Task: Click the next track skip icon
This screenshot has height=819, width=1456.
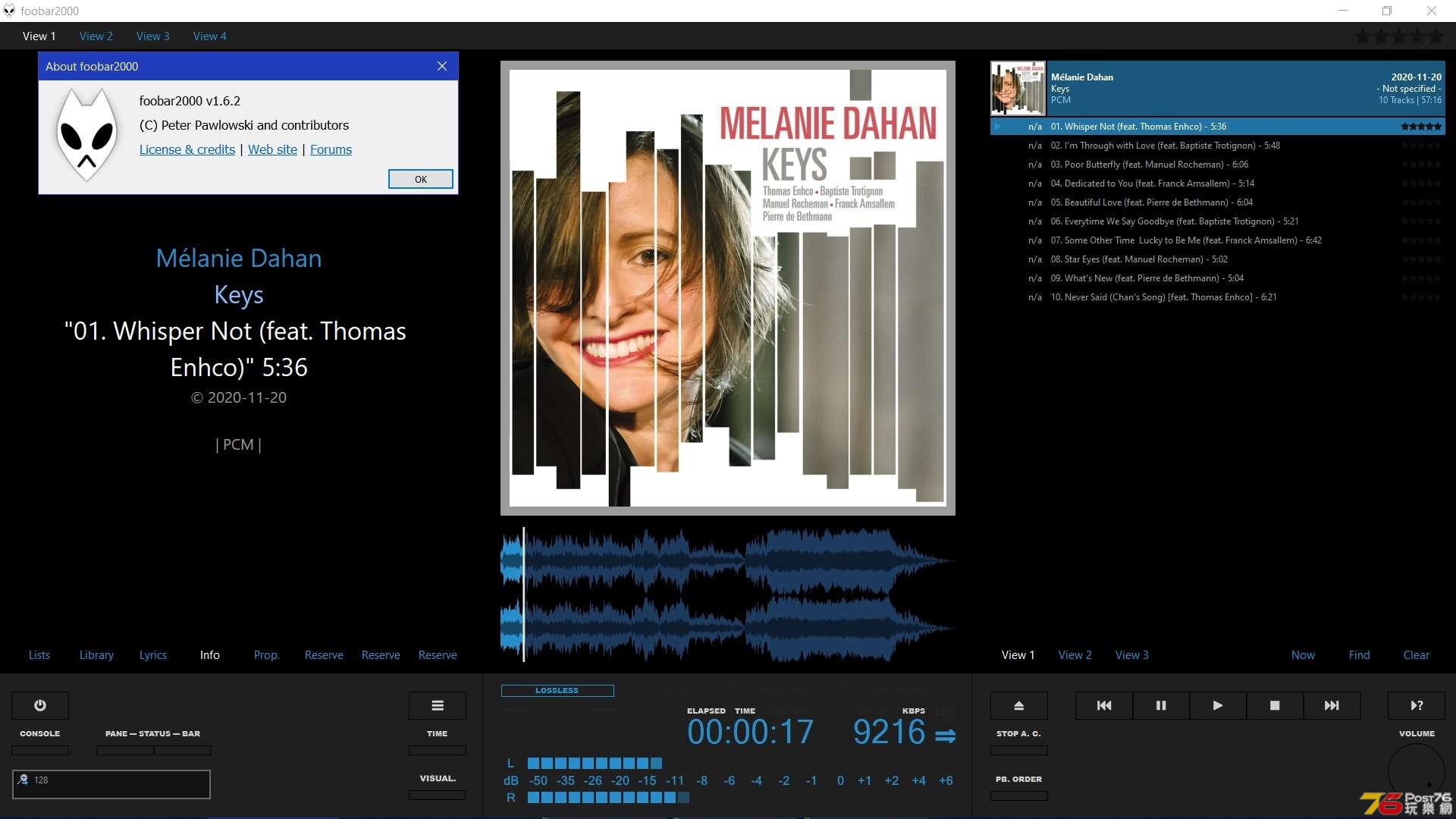Action: 1331,705
